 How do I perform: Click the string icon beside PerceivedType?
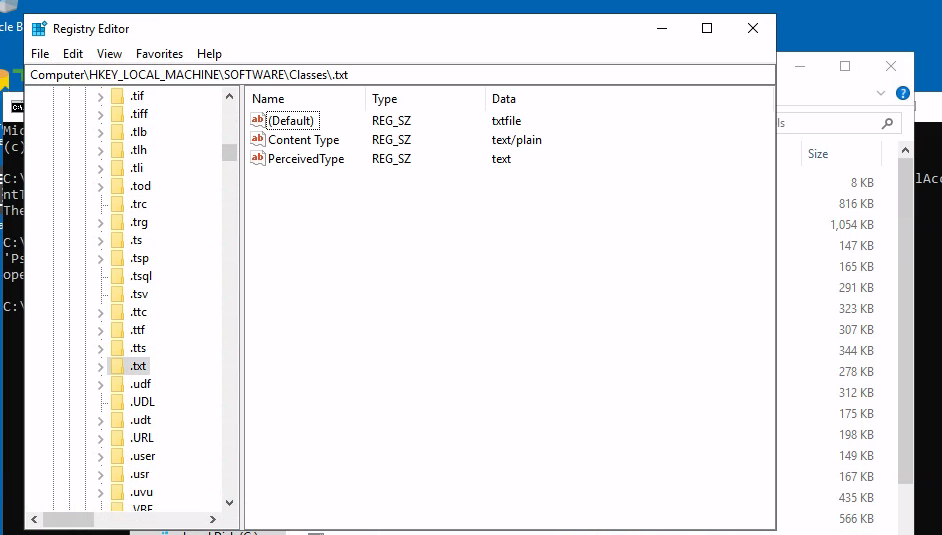pyautogui.click(x=258, y=159)
